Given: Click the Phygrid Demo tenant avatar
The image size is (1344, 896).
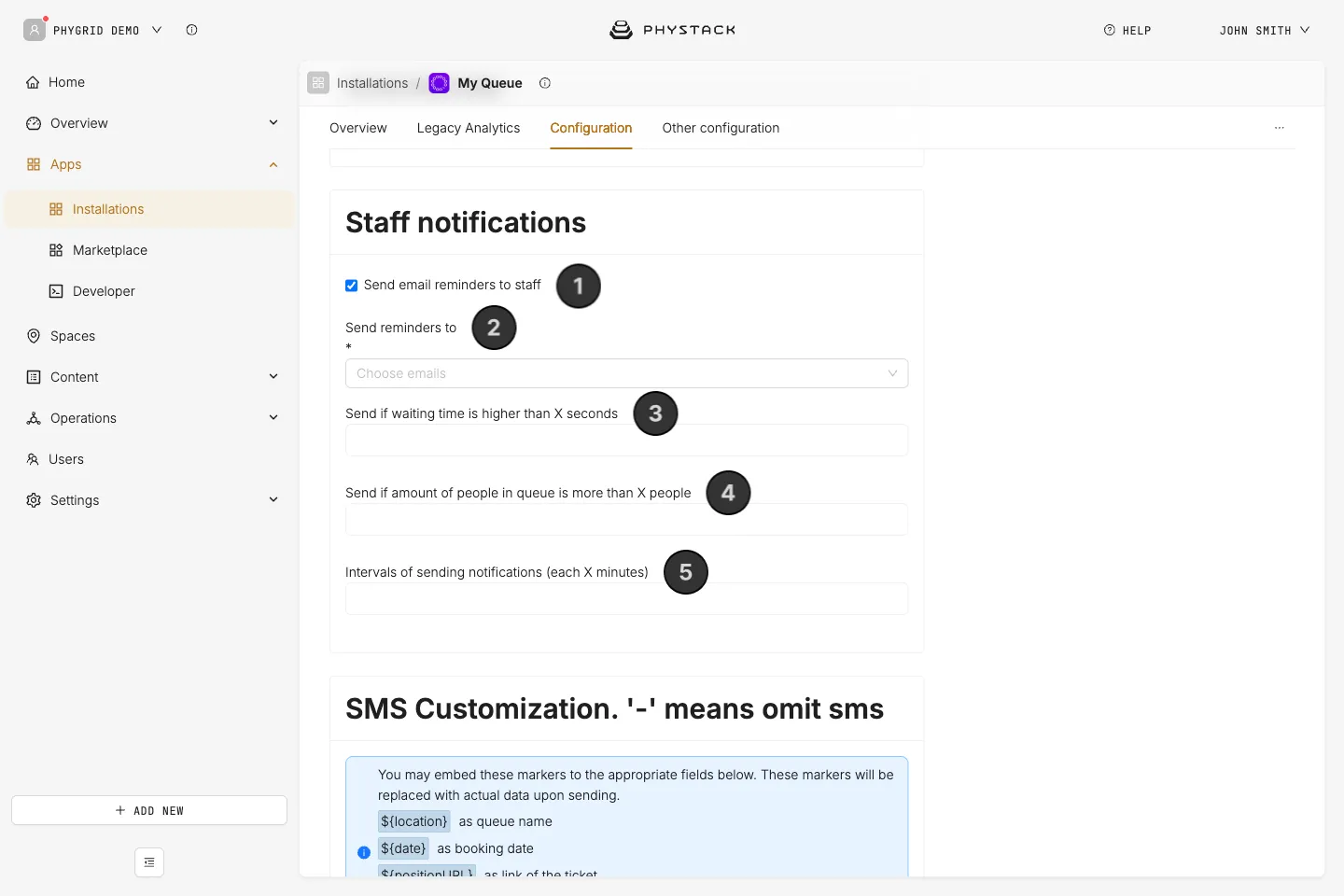Looking at the screenshot, I should (x=35, y=30).
